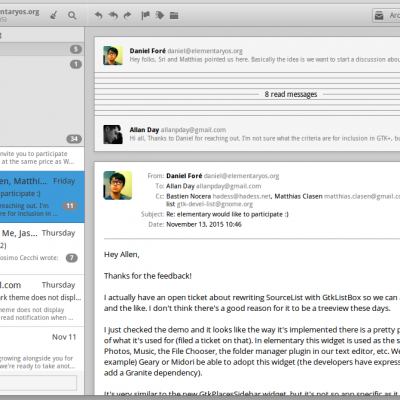Click Daniel Foré's avatar in the open email
Viewport: 400px width, 400px height.
[x=118, y=185]
